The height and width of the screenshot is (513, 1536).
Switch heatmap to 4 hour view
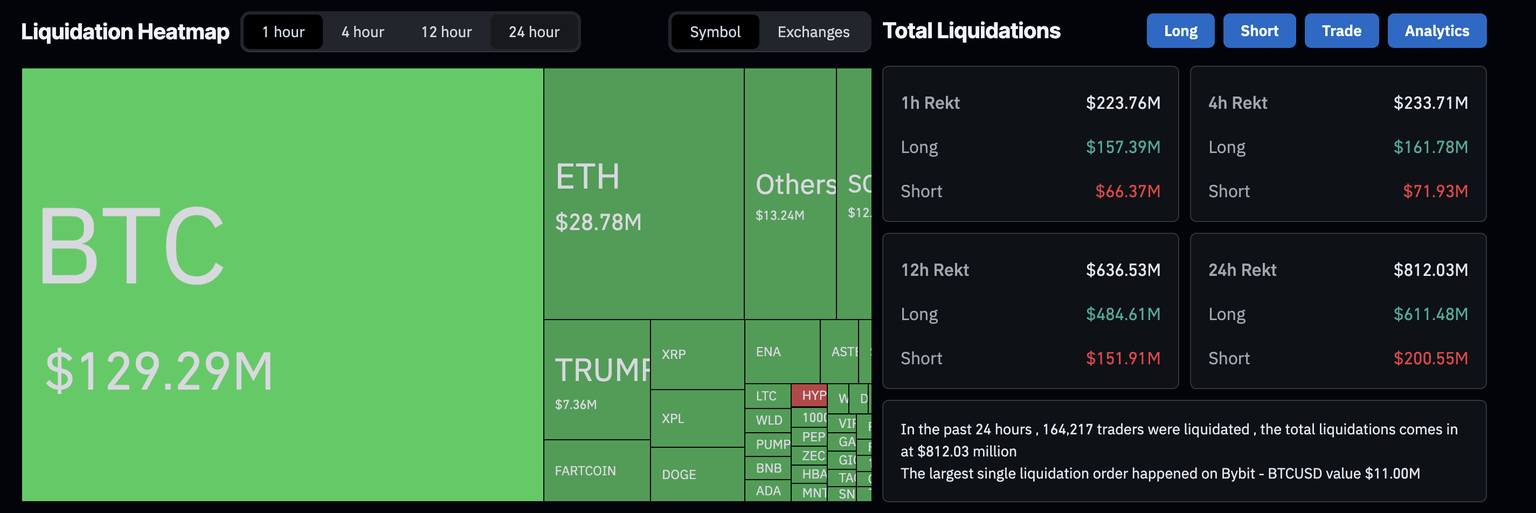tap(362, 32)
